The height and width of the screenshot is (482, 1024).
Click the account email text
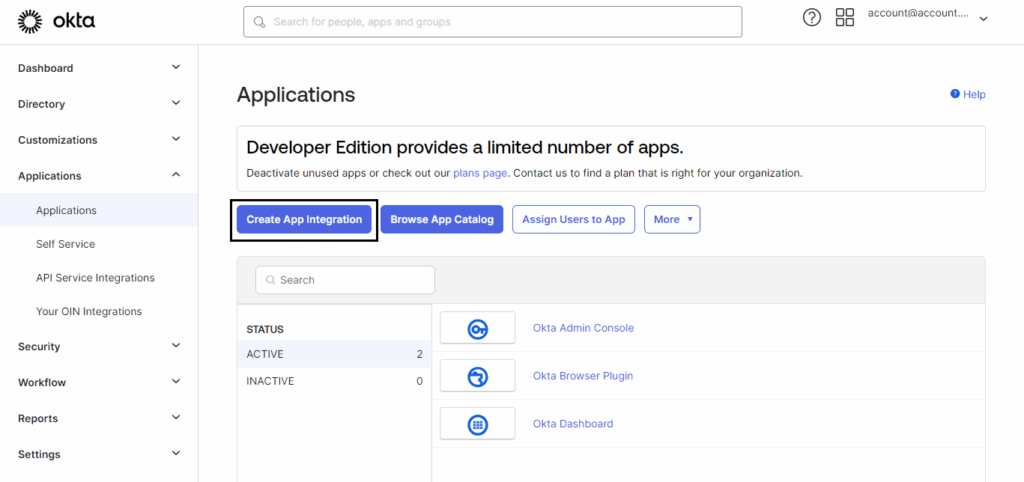[918, 13]
